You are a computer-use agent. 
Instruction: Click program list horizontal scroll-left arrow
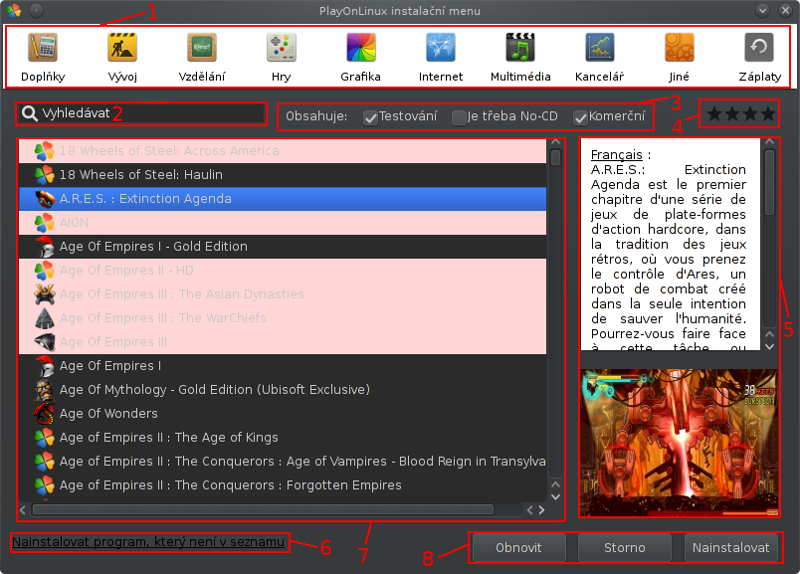23,510
